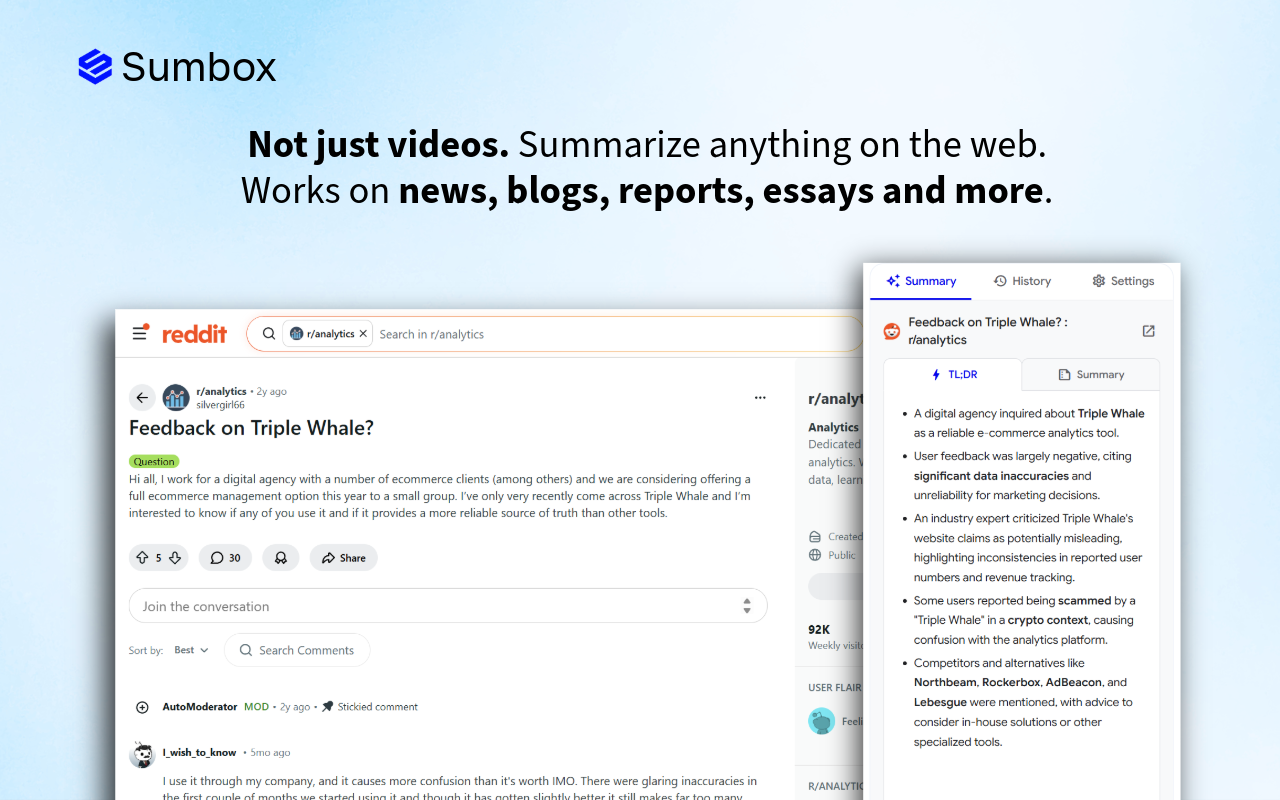Viewport: 1280px width, 800px height.
Task: Click the Share button
Action: point(343,558)
